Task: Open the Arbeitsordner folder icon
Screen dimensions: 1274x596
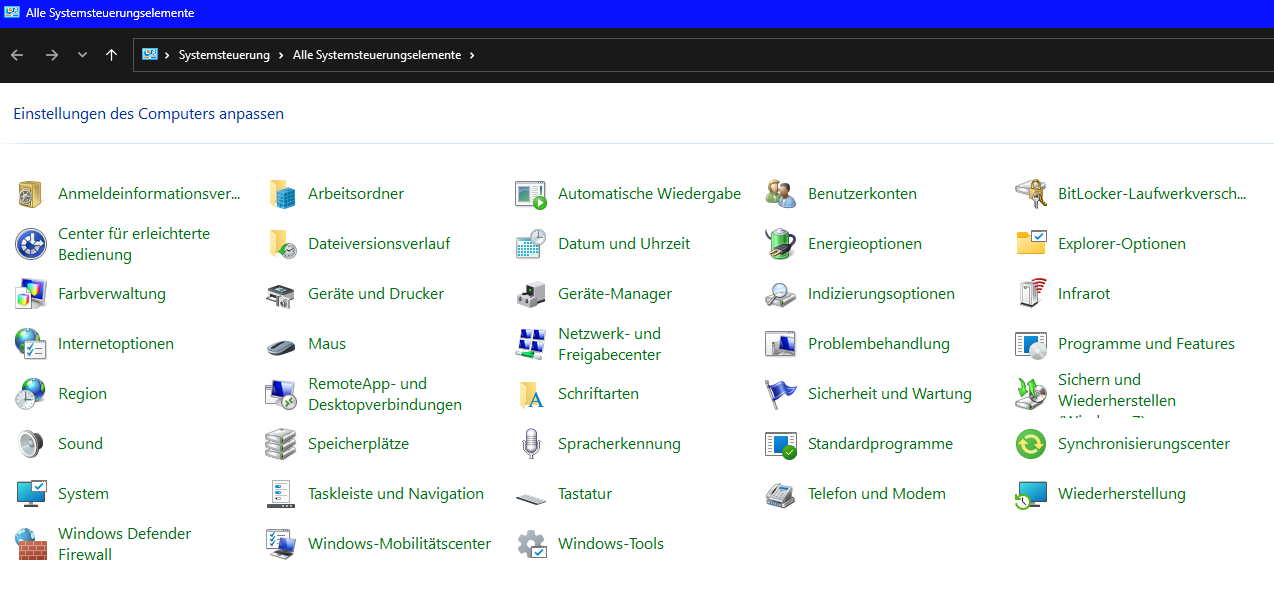Action: 281,194
